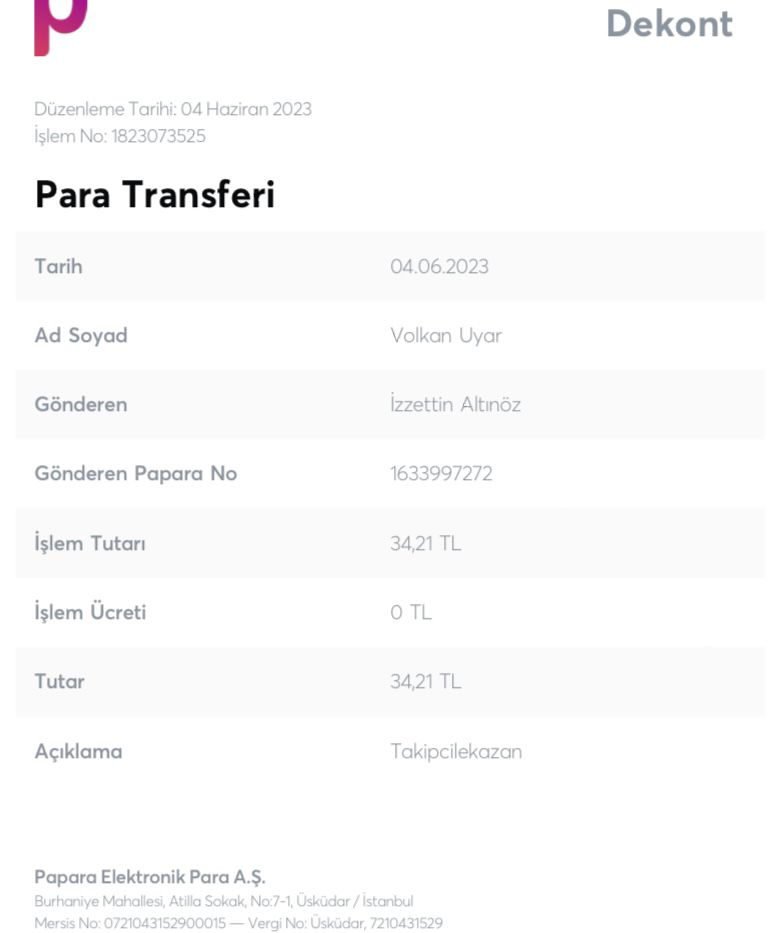This screenshot has height=933, width=774.
Task: Select the İşlem No 1823073525 text
Action: click(120, 136)
